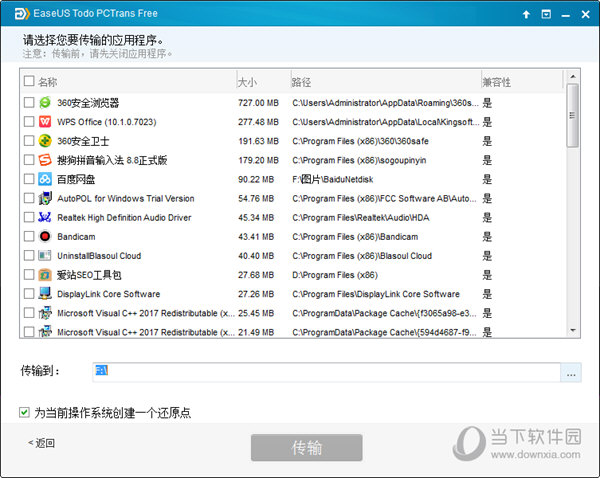Image resolution: width=600 pixels, height=478 pixels.
Task: Select the 54.76 MB size cell
Action: click(x=256, y=199)
